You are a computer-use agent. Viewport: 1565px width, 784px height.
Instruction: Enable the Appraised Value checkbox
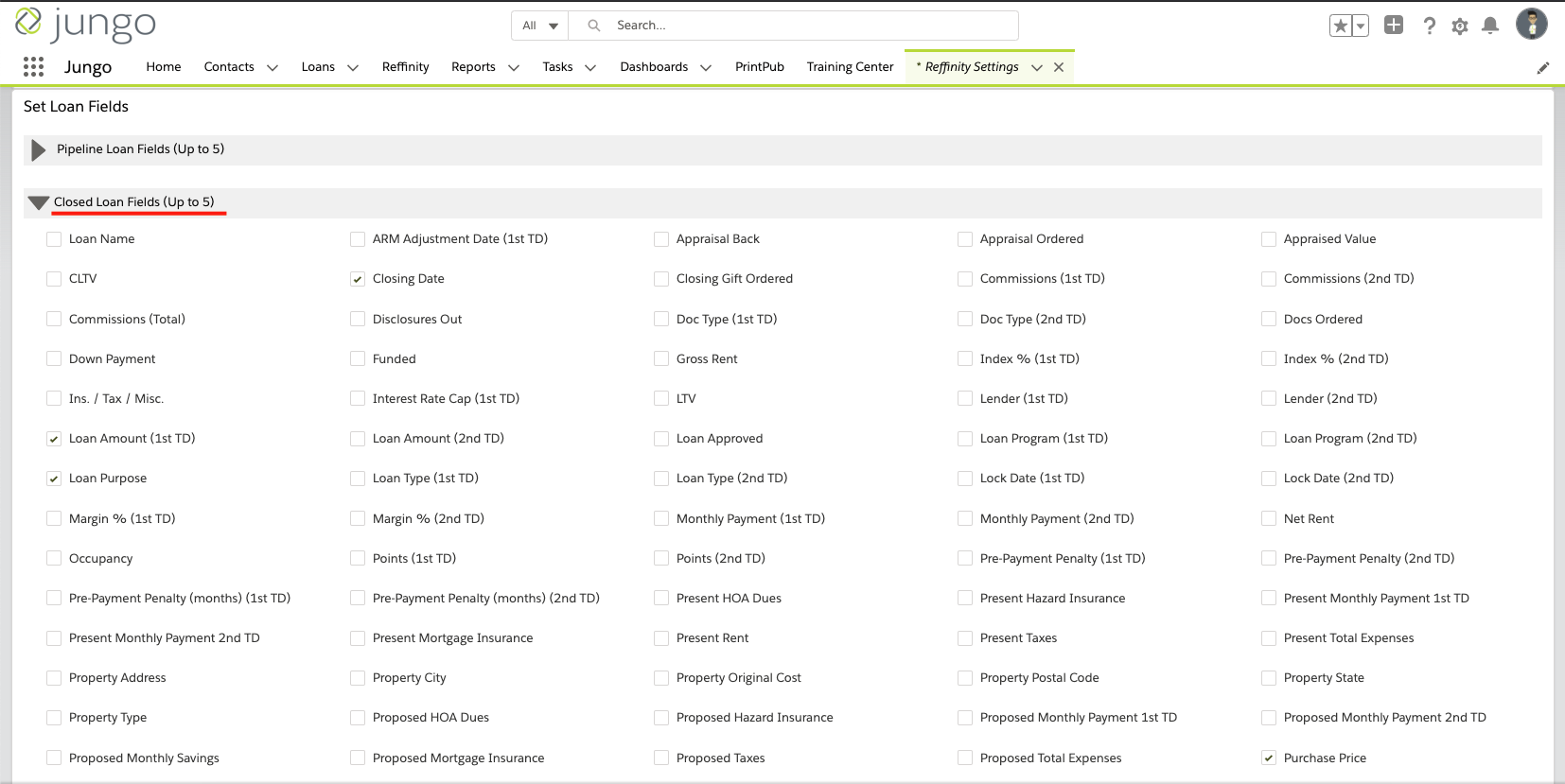(x=1269, y=239)
